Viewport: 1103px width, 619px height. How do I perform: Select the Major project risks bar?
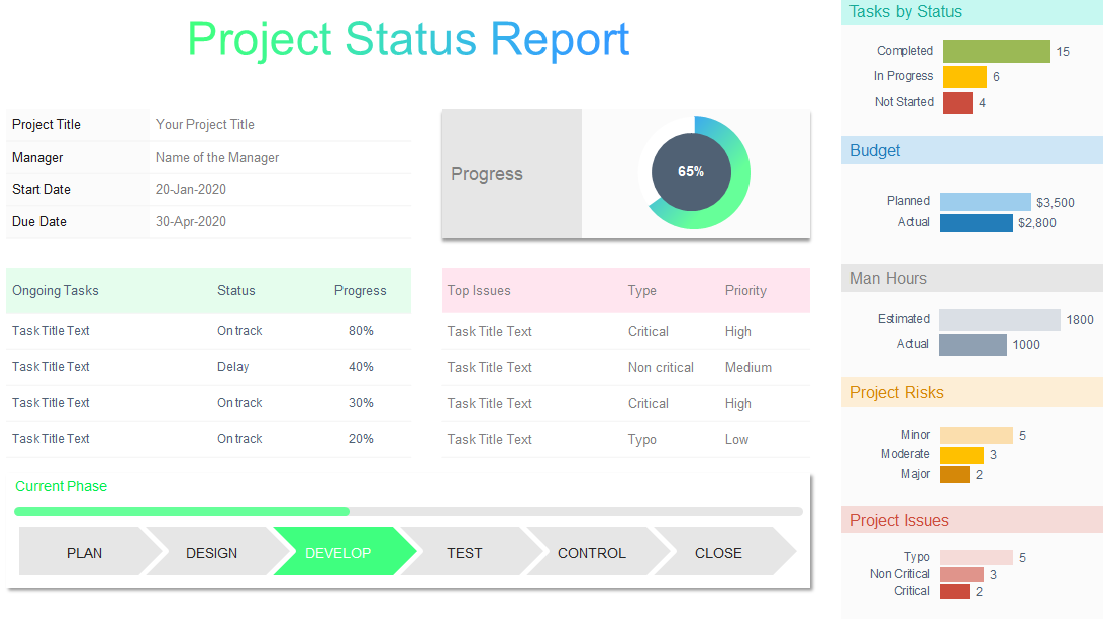click(955, 475)
